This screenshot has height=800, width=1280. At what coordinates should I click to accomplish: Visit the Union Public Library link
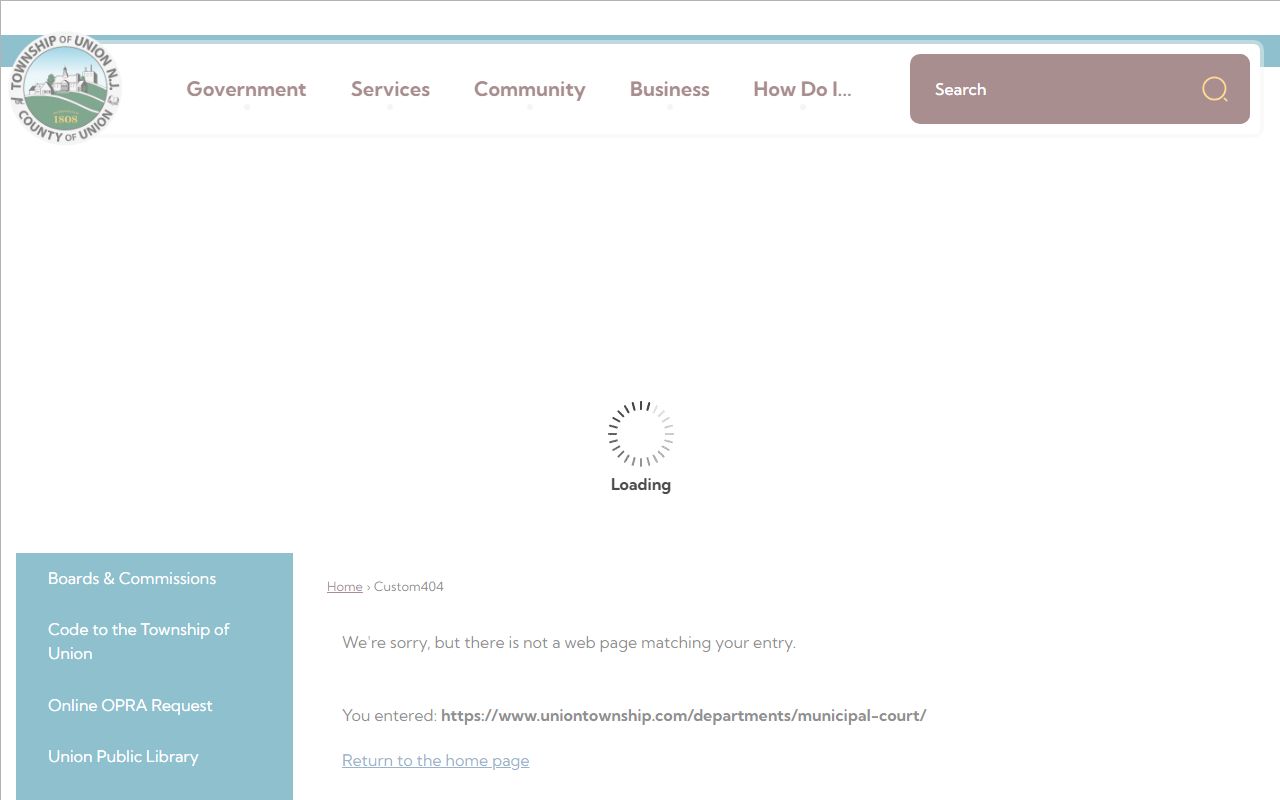click(123, 756)
